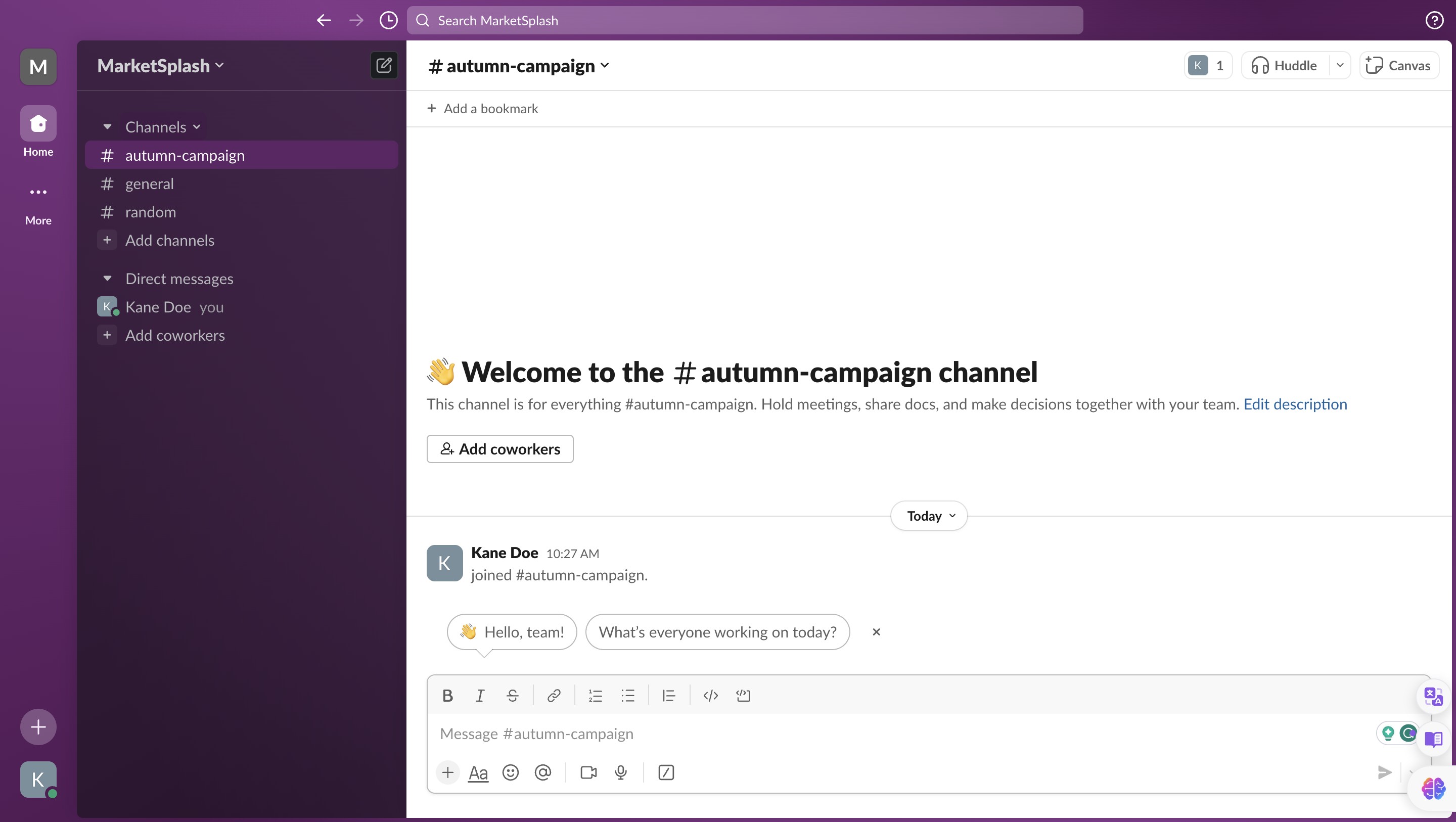Insert a link with the link icon

(554, 696)
